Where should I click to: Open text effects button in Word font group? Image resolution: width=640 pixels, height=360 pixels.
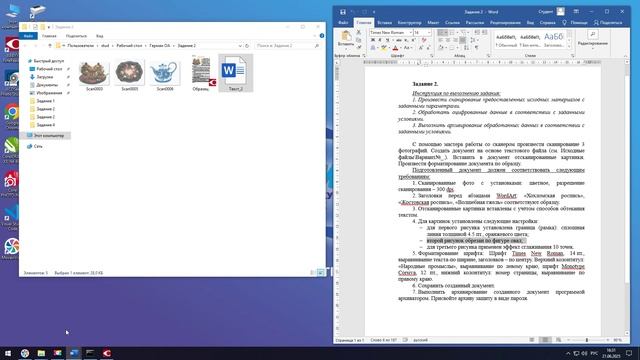point(373,48)
